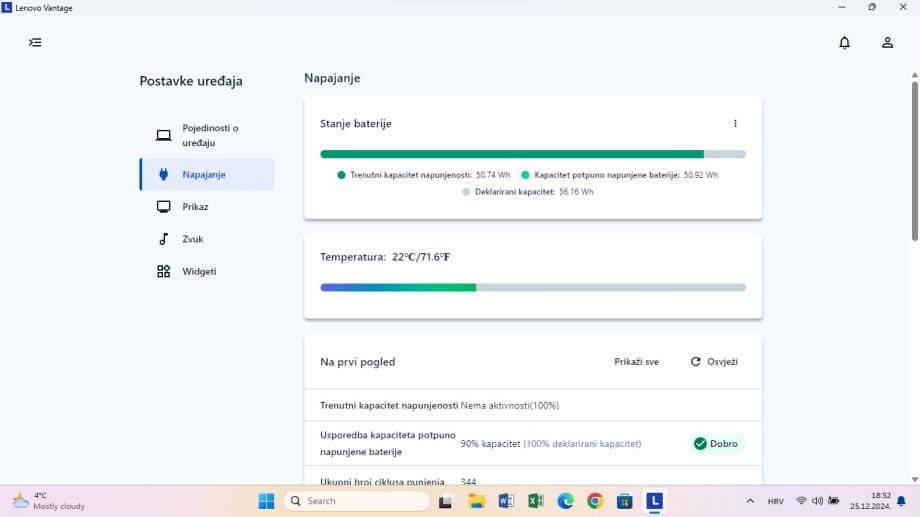Screen dimensions: 920x517
Task: Click the temperature gradient bar
Action: (533, 288)
